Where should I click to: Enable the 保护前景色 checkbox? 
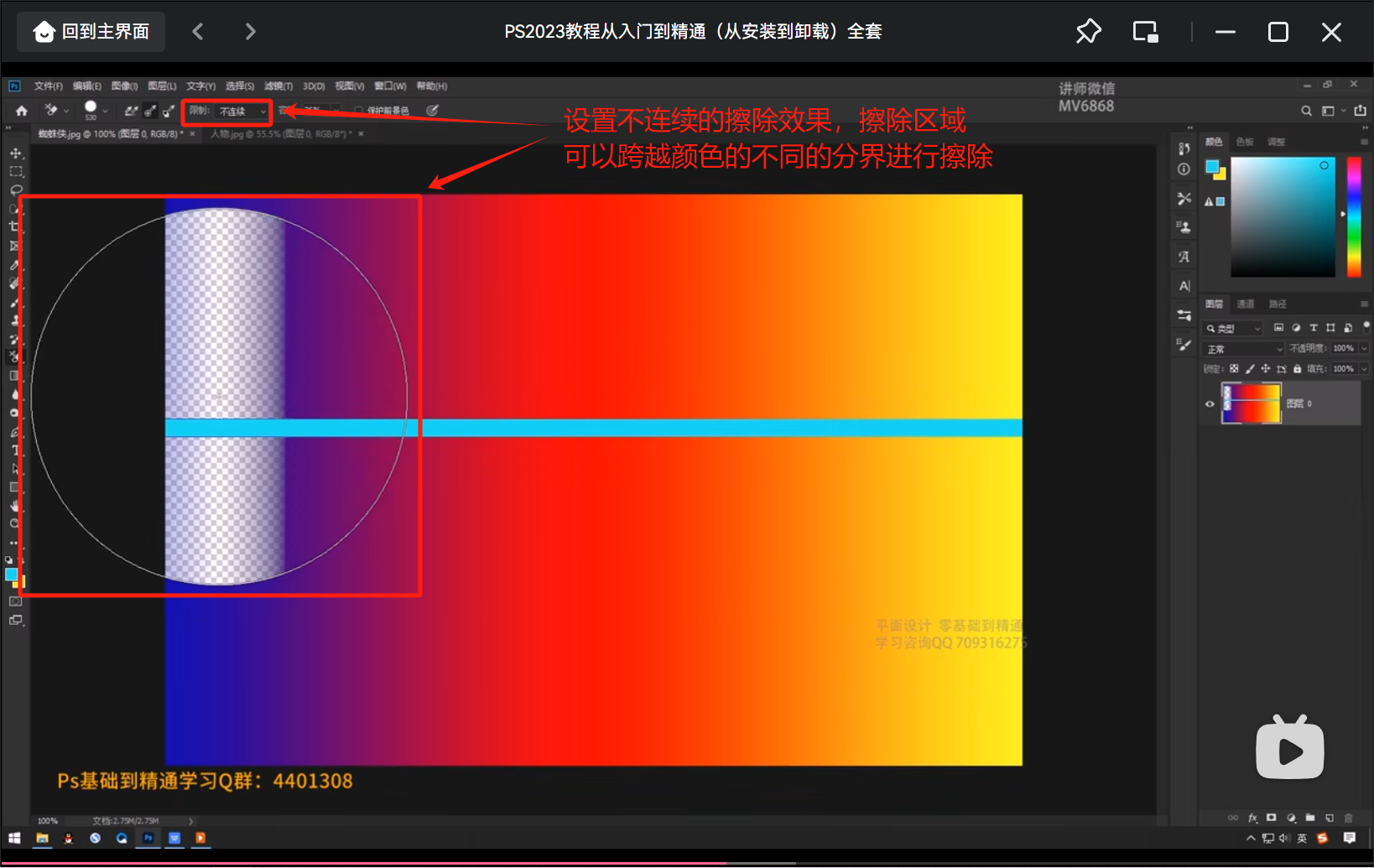(359, 111)
